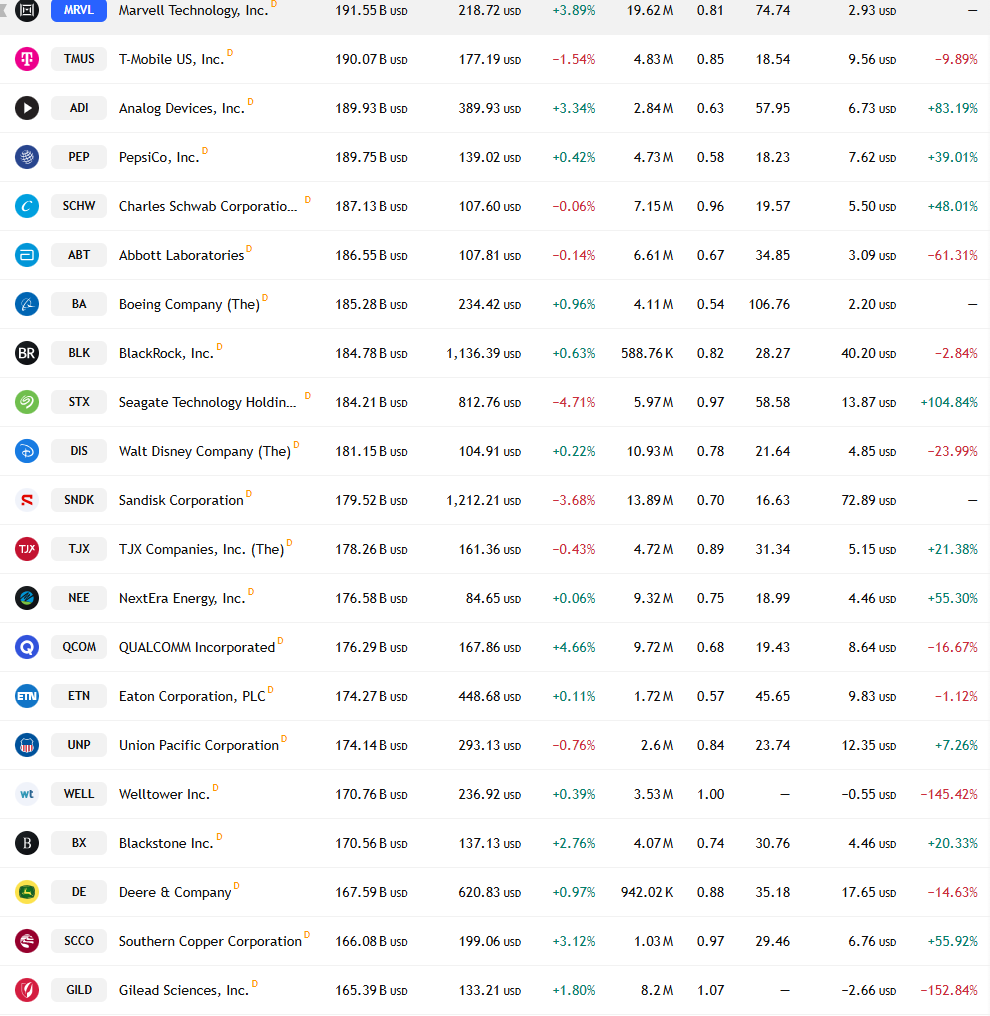Select the BLK ticker badge
This screenshot has height=1016, width=990.
click(79, 353)
